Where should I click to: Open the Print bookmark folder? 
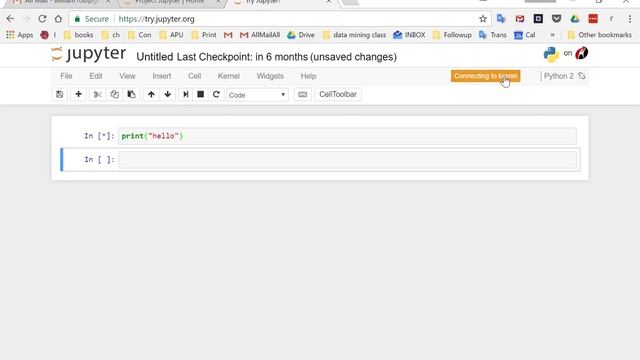(x=204, y=35)
